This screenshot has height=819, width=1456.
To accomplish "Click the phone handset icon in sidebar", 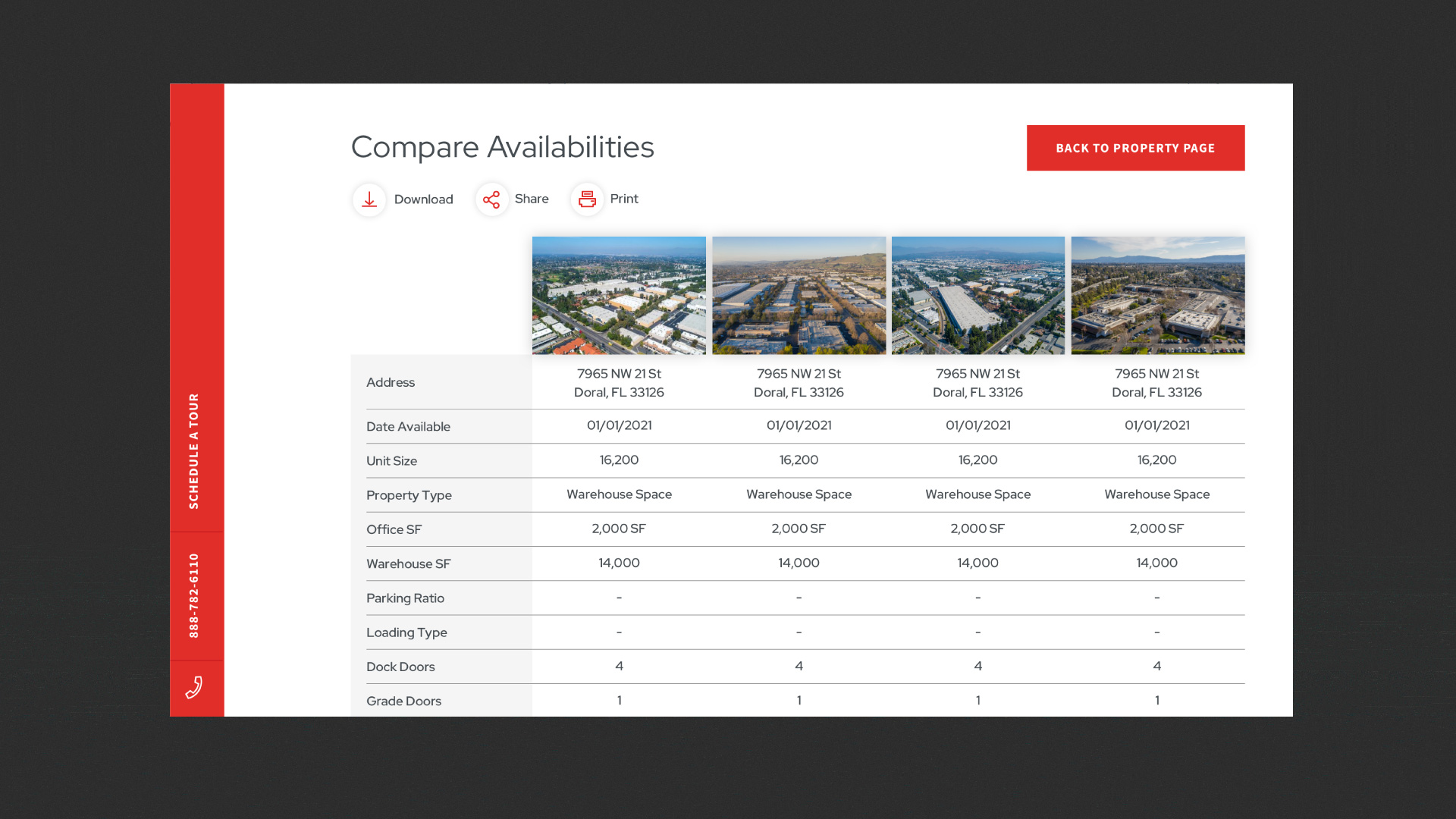I will point(194,687).
